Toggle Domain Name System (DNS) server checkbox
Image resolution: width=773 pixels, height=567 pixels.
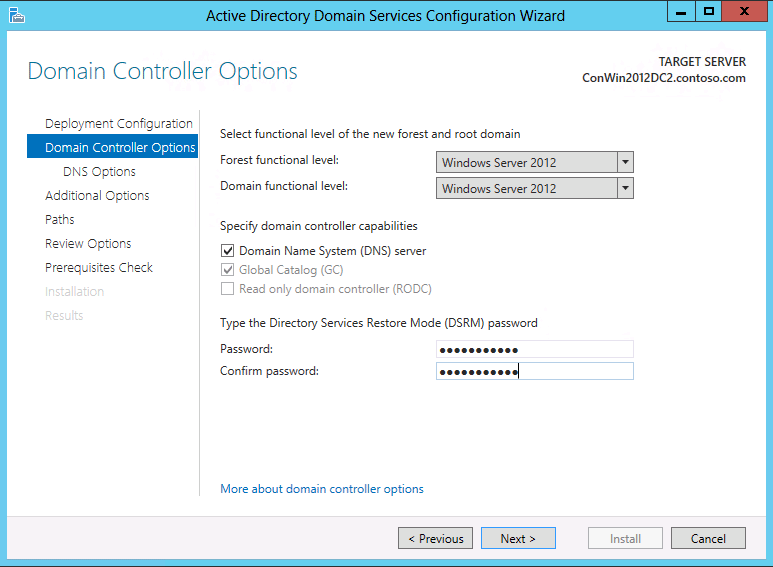click(x=227, y=250)
